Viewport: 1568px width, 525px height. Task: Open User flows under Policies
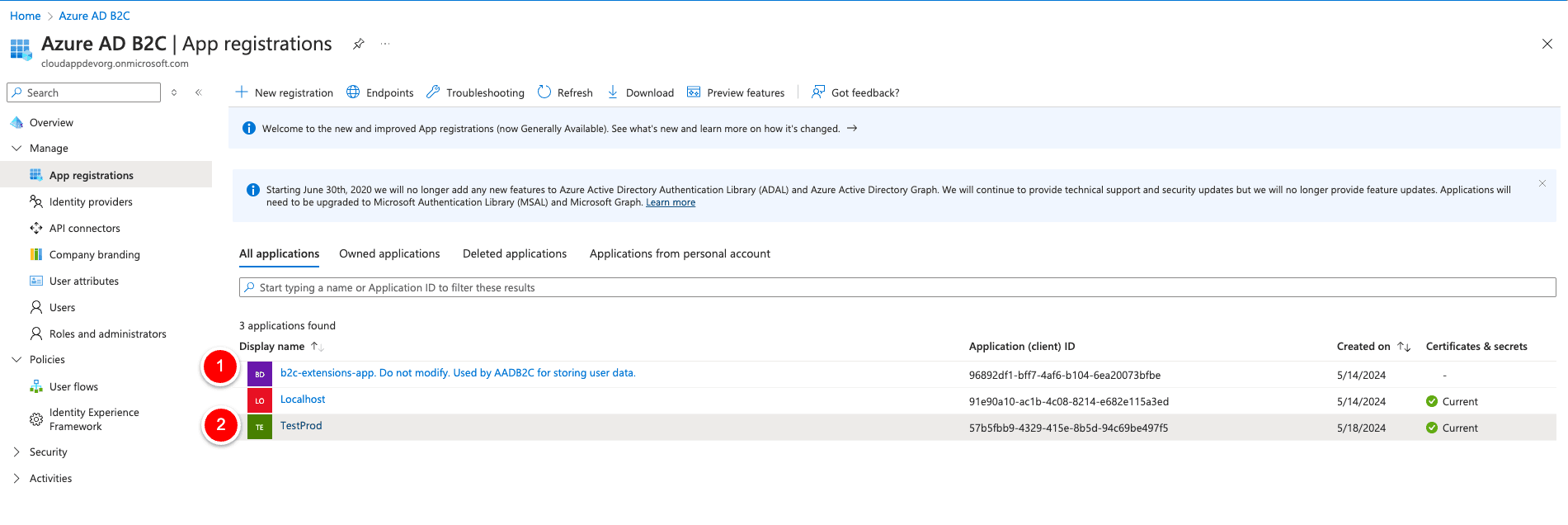[73, 387]
